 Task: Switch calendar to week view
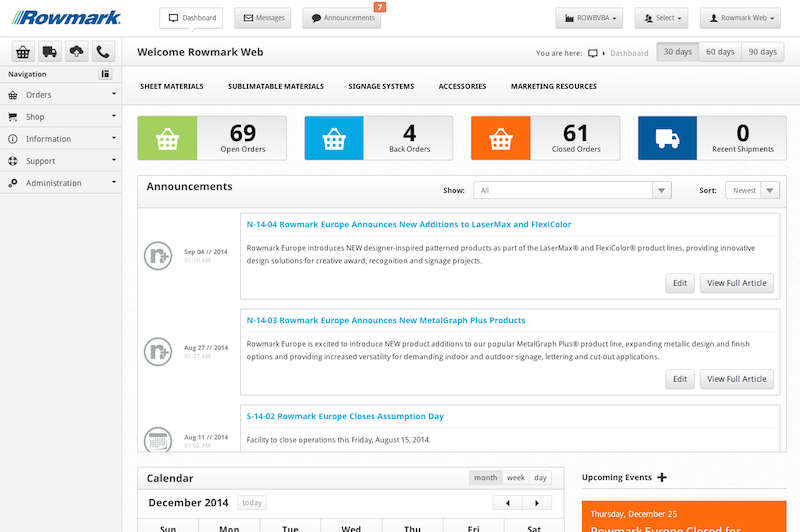click(x=515, y=477)
